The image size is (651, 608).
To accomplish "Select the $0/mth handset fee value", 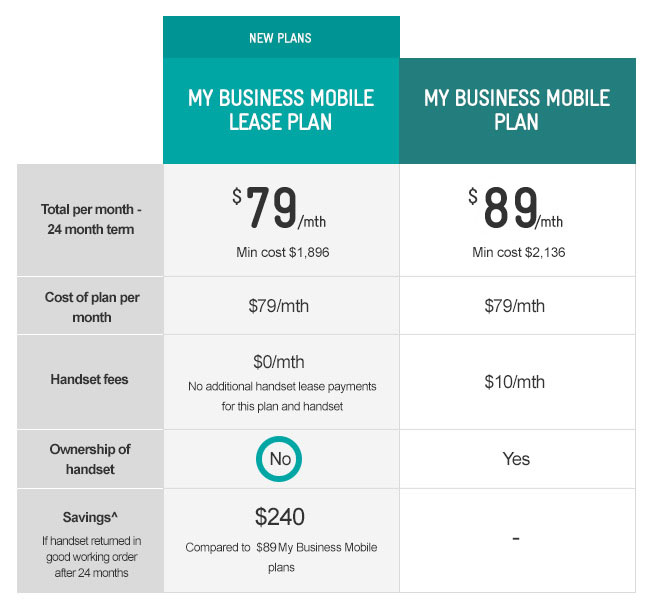I will [x=281, y=361].
